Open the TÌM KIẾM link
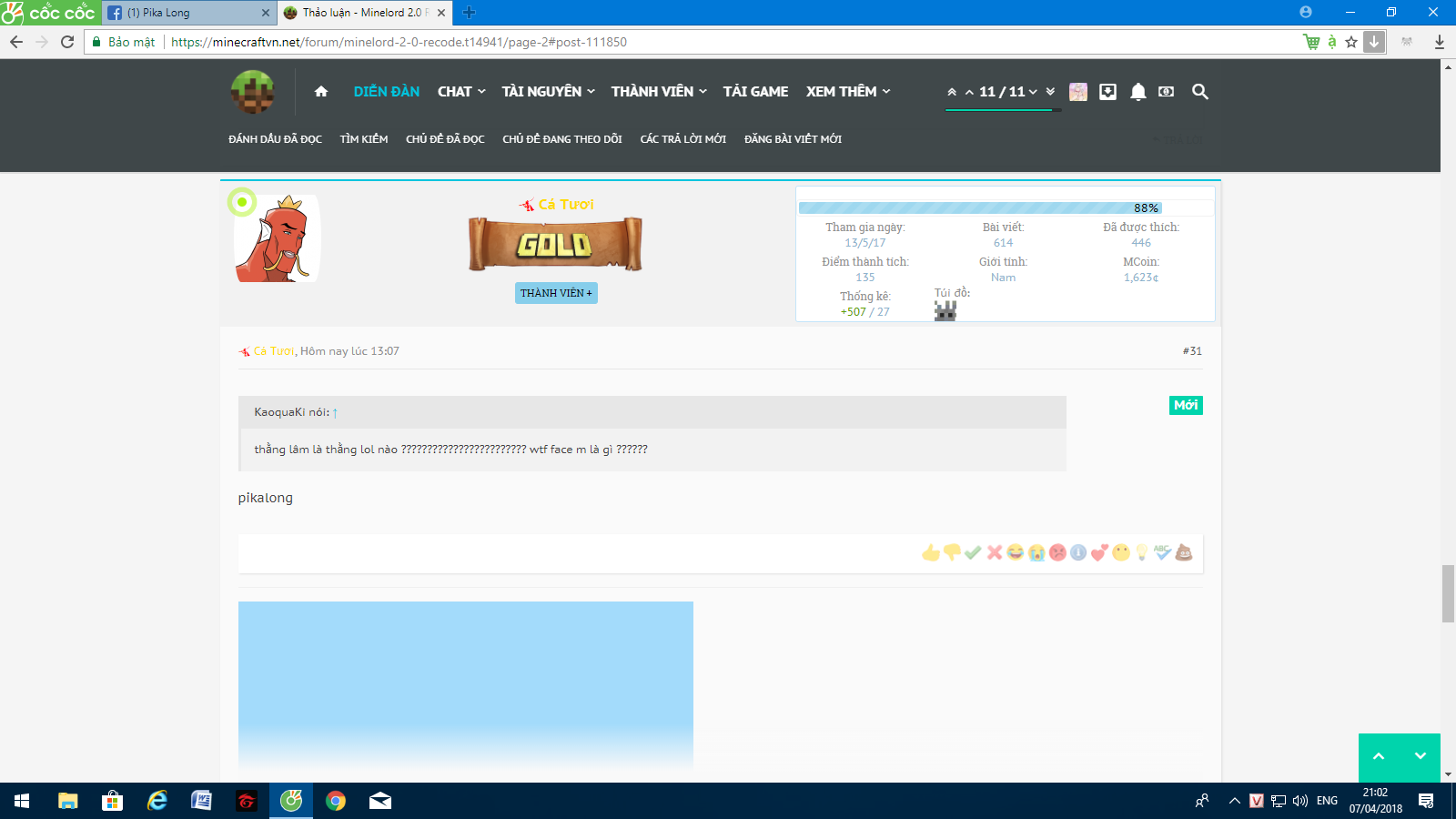Image resolution: width=1456 pixels, height=819 pixels. [364, 139]
